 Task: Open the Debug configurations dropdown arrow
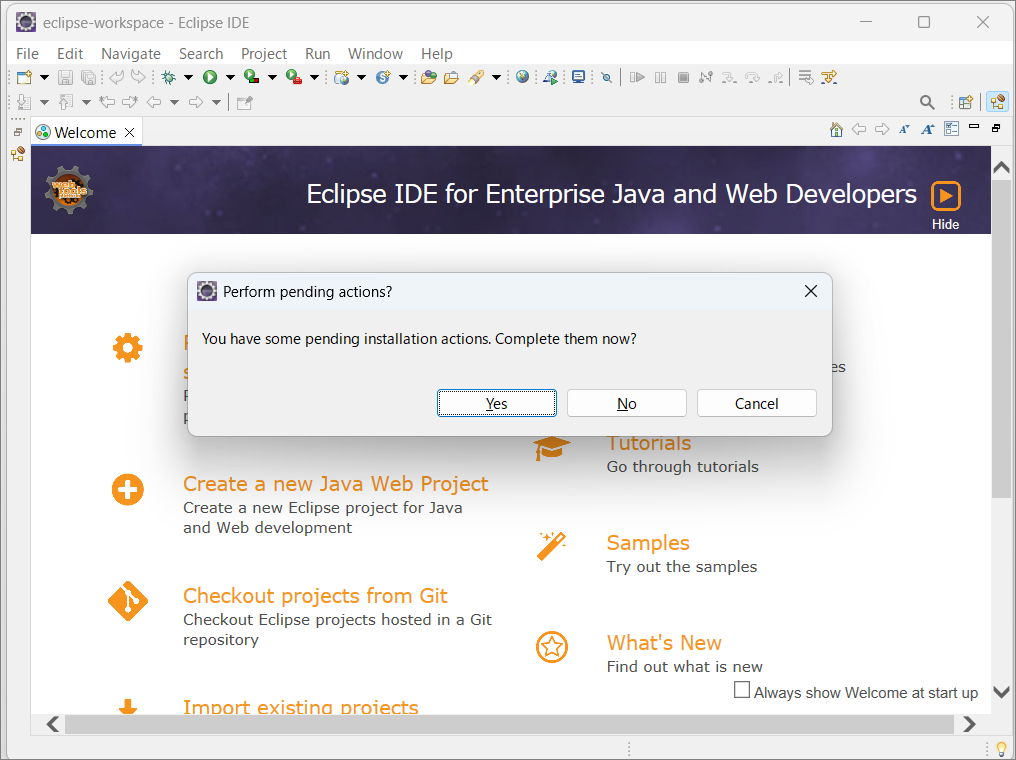(x=189, y=78)
